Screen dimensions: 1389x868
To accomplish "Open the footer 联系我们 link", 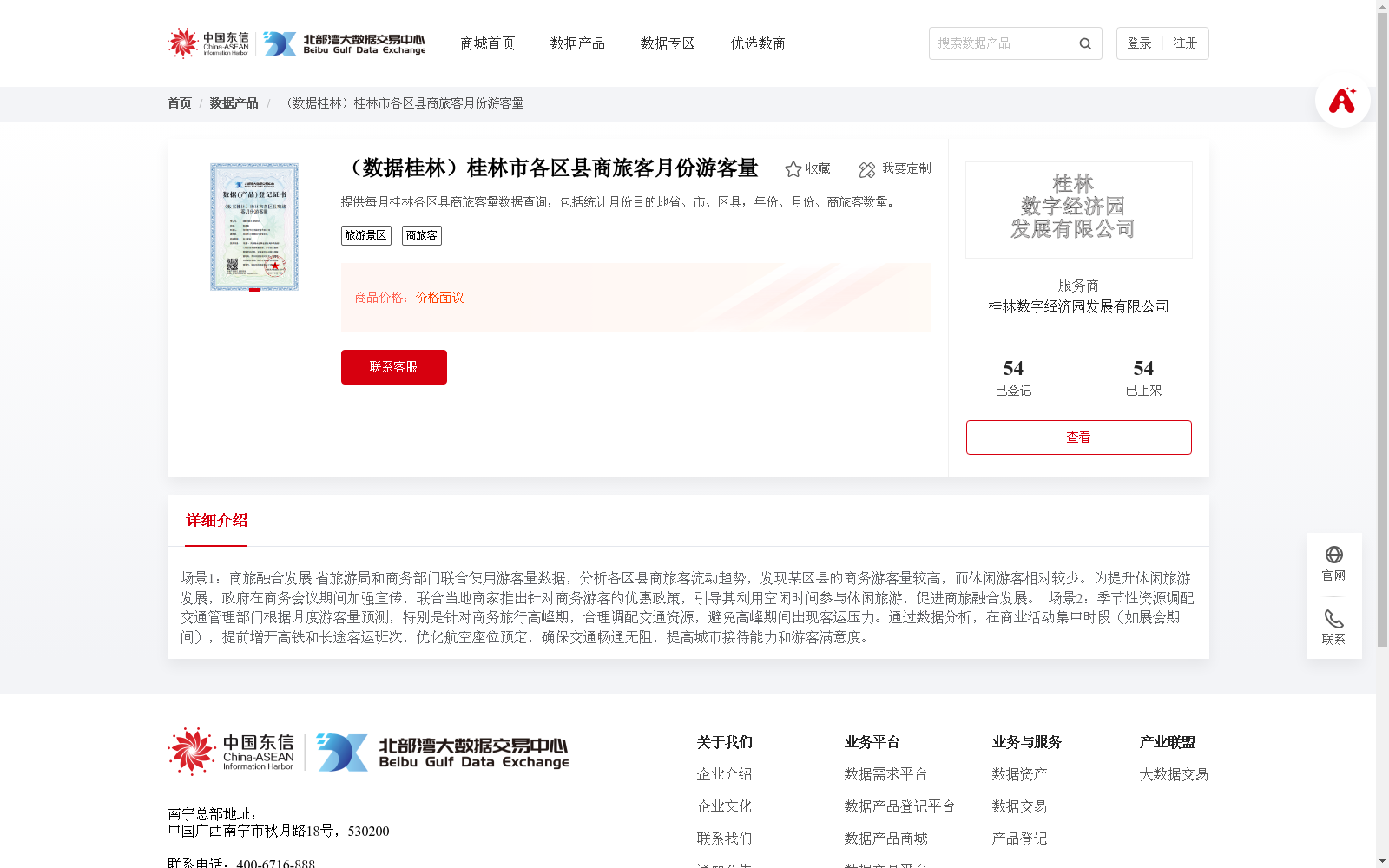I will (724, 838).
